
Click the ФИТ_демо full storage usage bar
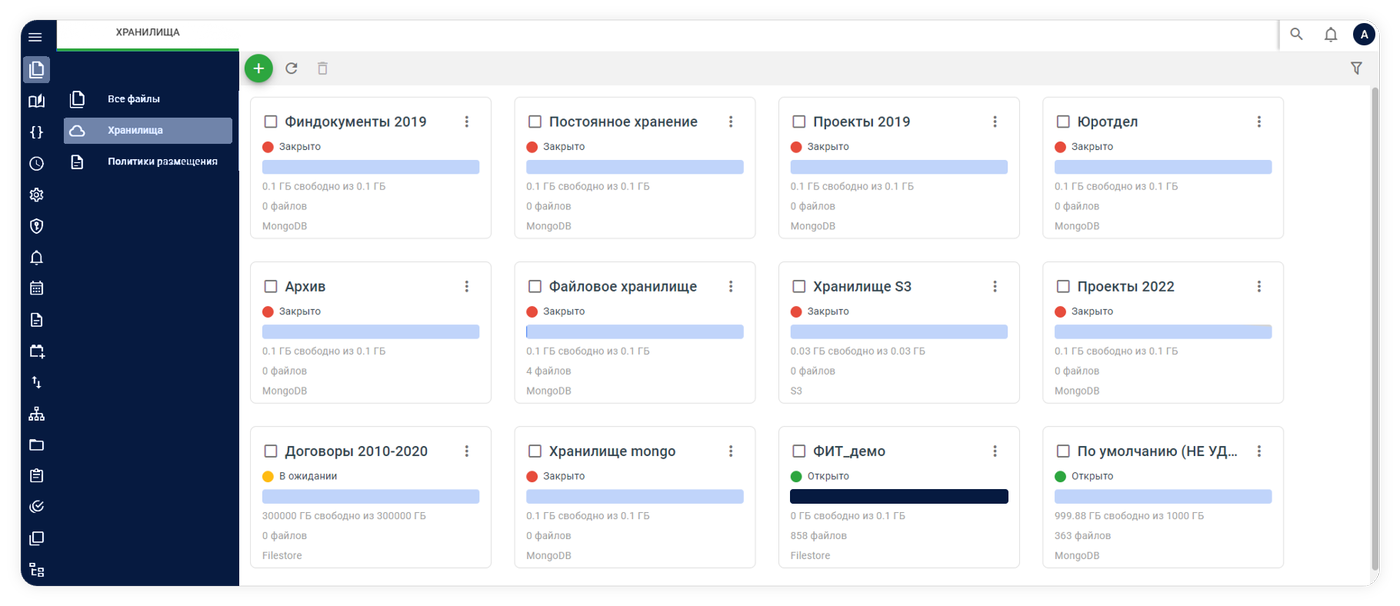[898, 497]
